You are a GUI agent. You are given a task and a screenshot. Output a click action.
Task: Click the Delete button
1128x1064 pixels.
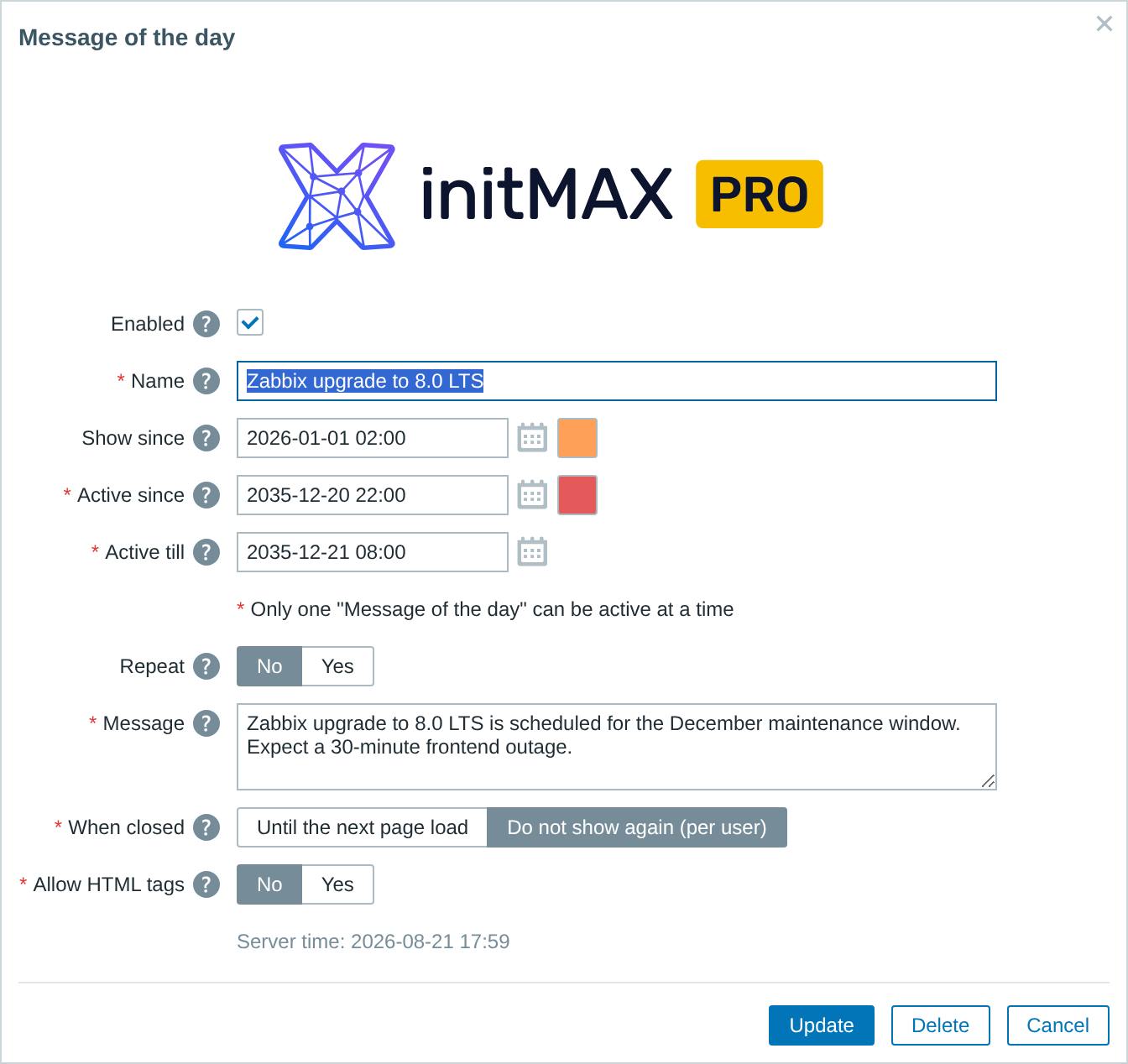click(941, 1025)
